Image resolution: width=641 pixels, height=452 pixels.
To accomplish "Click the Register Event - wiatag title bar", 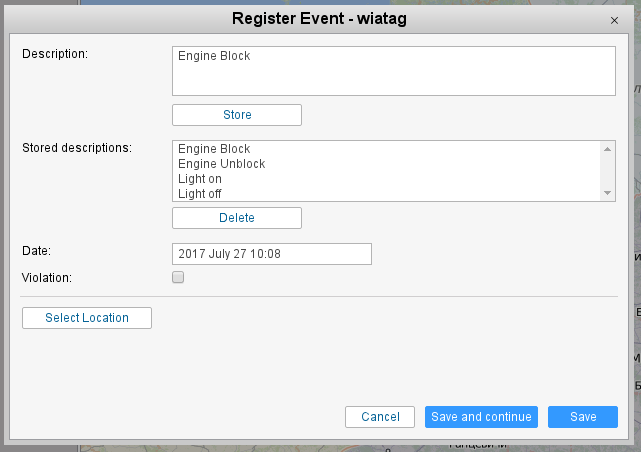I will coord(320,19).
